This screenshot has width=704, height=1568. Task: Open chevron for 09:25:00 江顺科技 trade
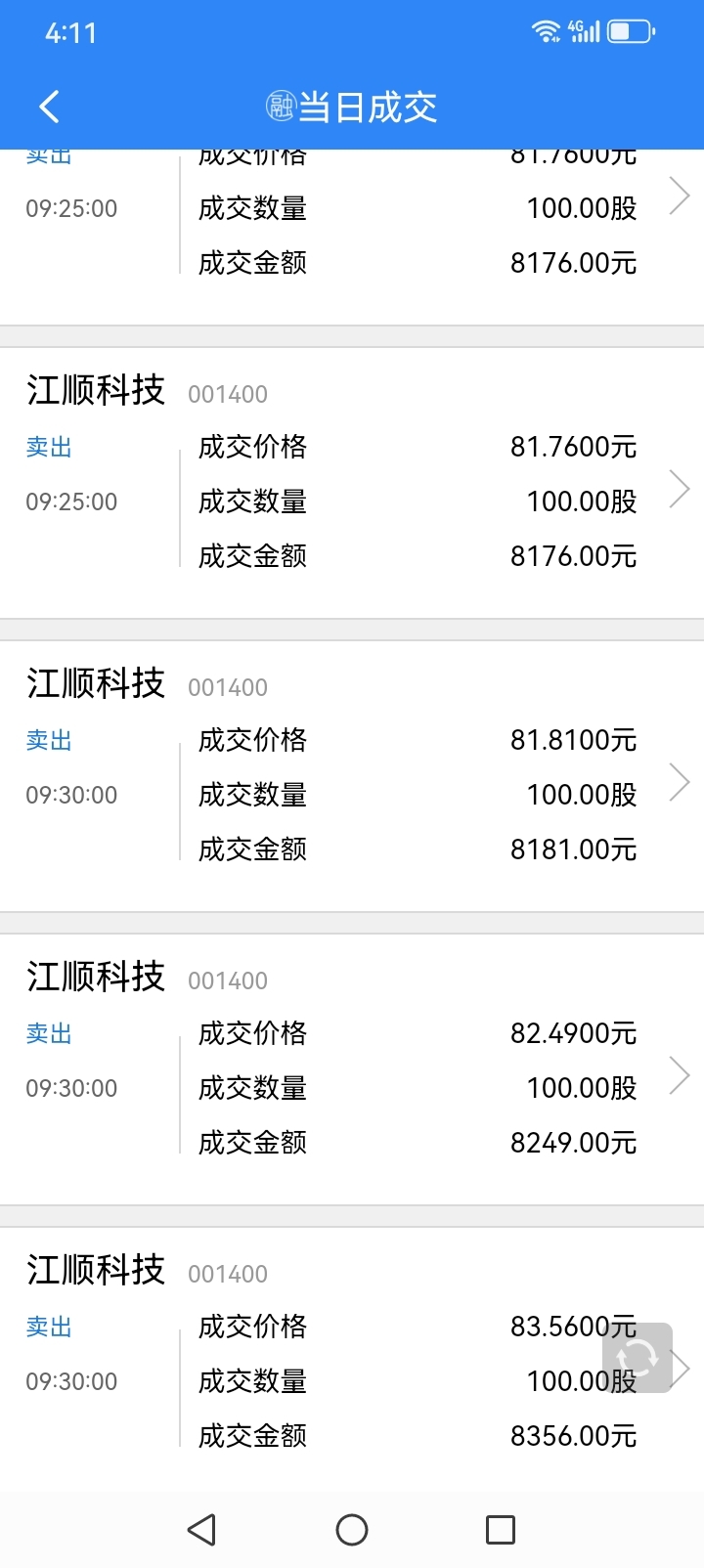[x=680, y=489]
